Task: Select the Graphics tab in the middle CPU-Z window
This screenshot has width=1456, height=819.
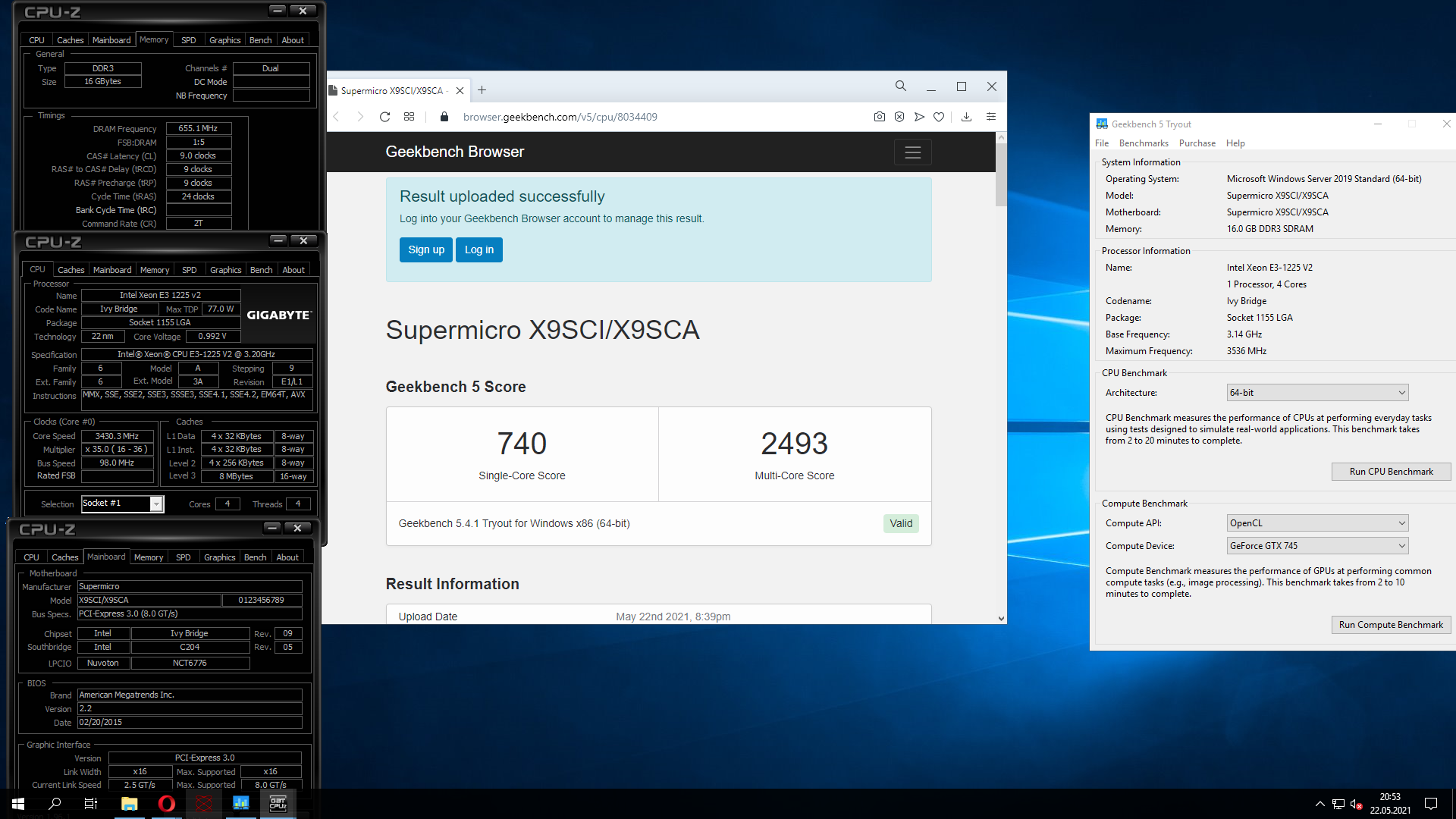Action: (x=225, y=270)
